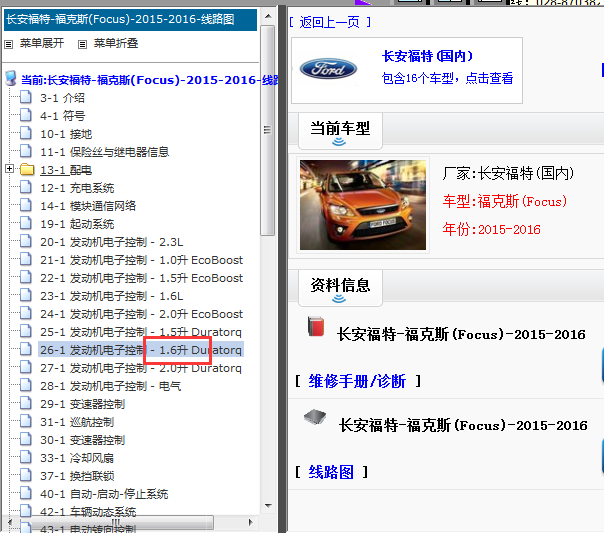
Task: Click the page icon of 10-1 接地
Action: click(26, 133)
